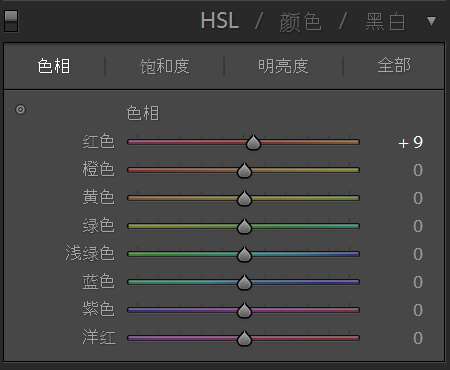This screenshot has width=450, height=370.
Task: Click the 橙色 value field showing 0
Action: click(x=418, y=170)
